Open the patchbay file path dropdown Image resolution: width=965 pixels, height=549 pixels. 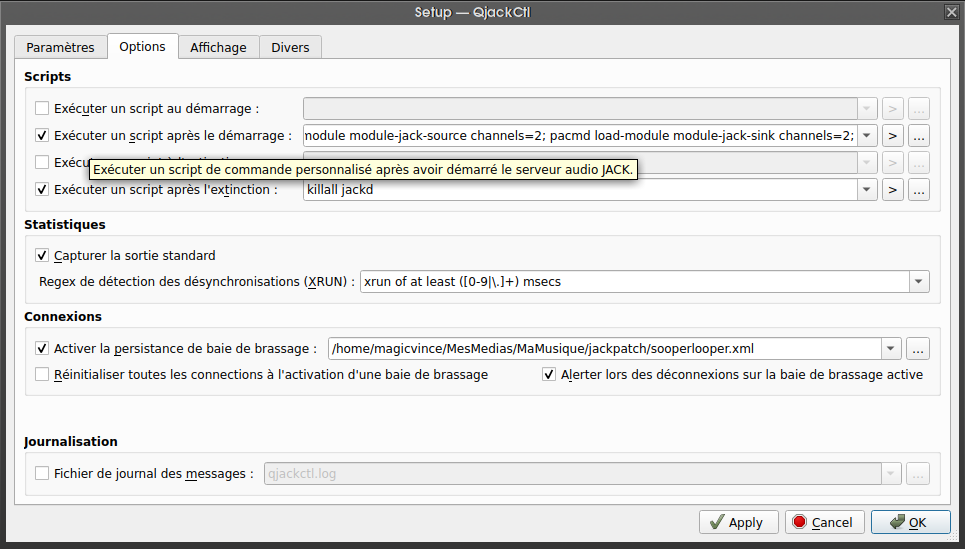(x=889, y=349)
